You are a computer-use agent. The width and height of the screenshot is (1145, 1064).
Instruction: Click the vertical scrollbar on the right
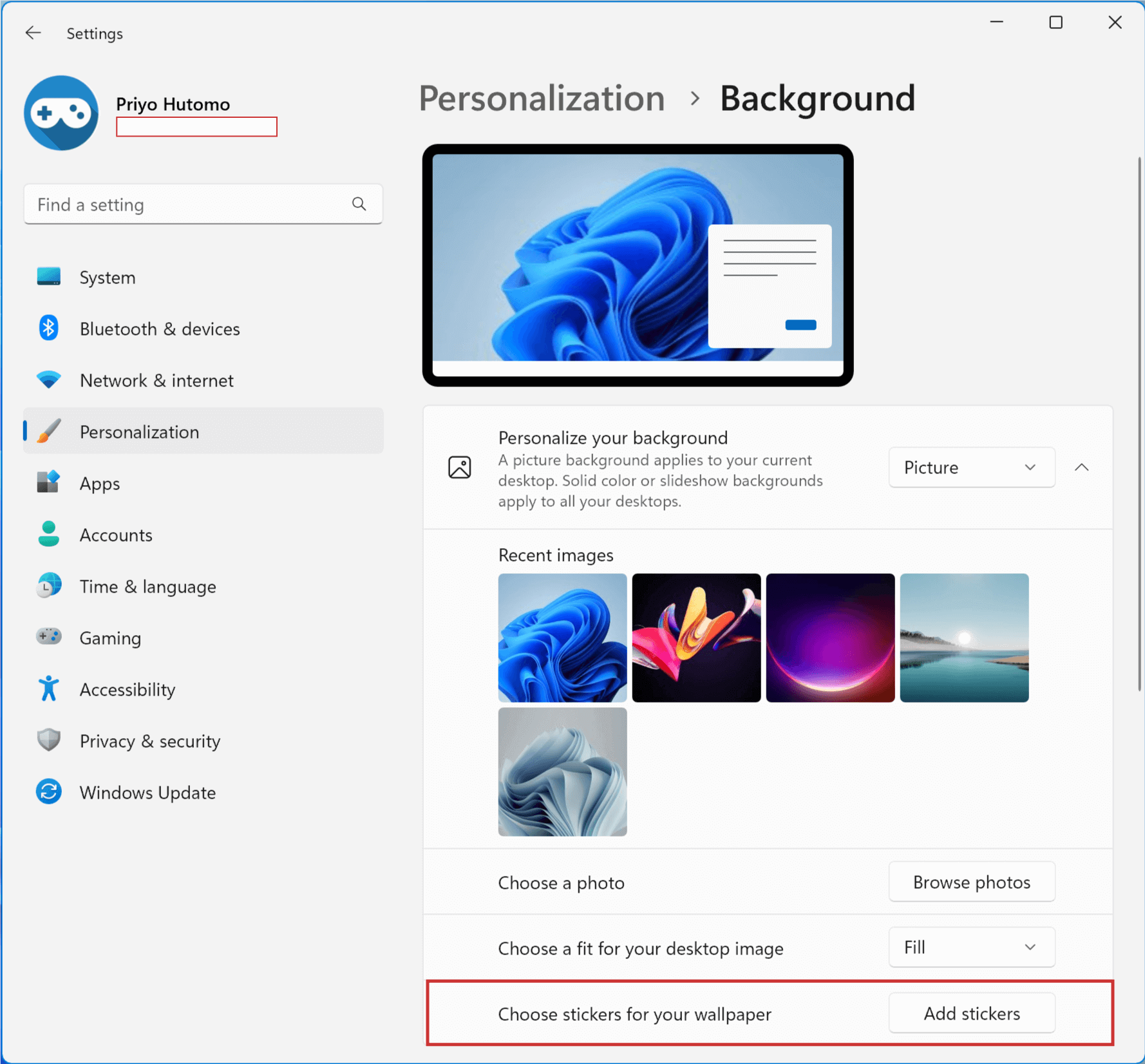click(1139, 424)
